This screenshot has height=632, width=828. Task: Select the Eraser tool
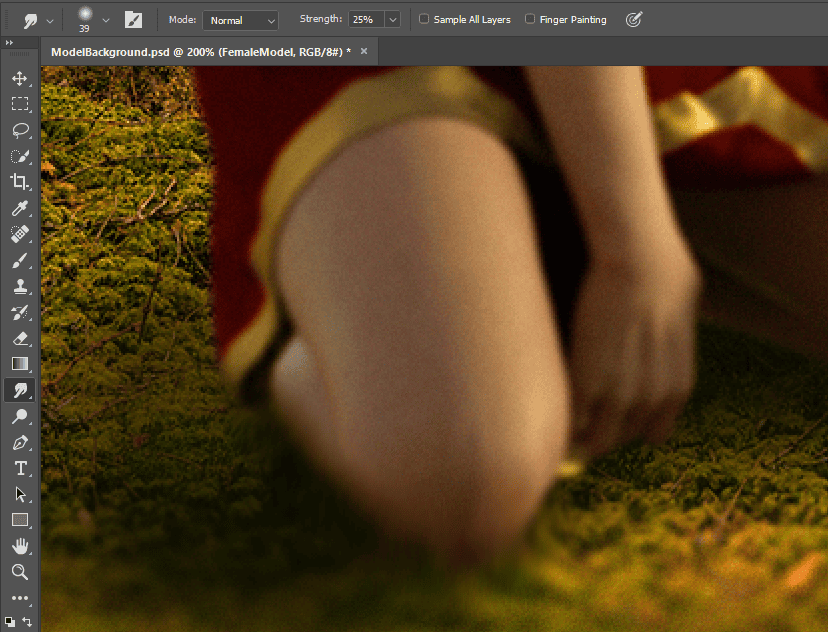click(x=18, y=338)
